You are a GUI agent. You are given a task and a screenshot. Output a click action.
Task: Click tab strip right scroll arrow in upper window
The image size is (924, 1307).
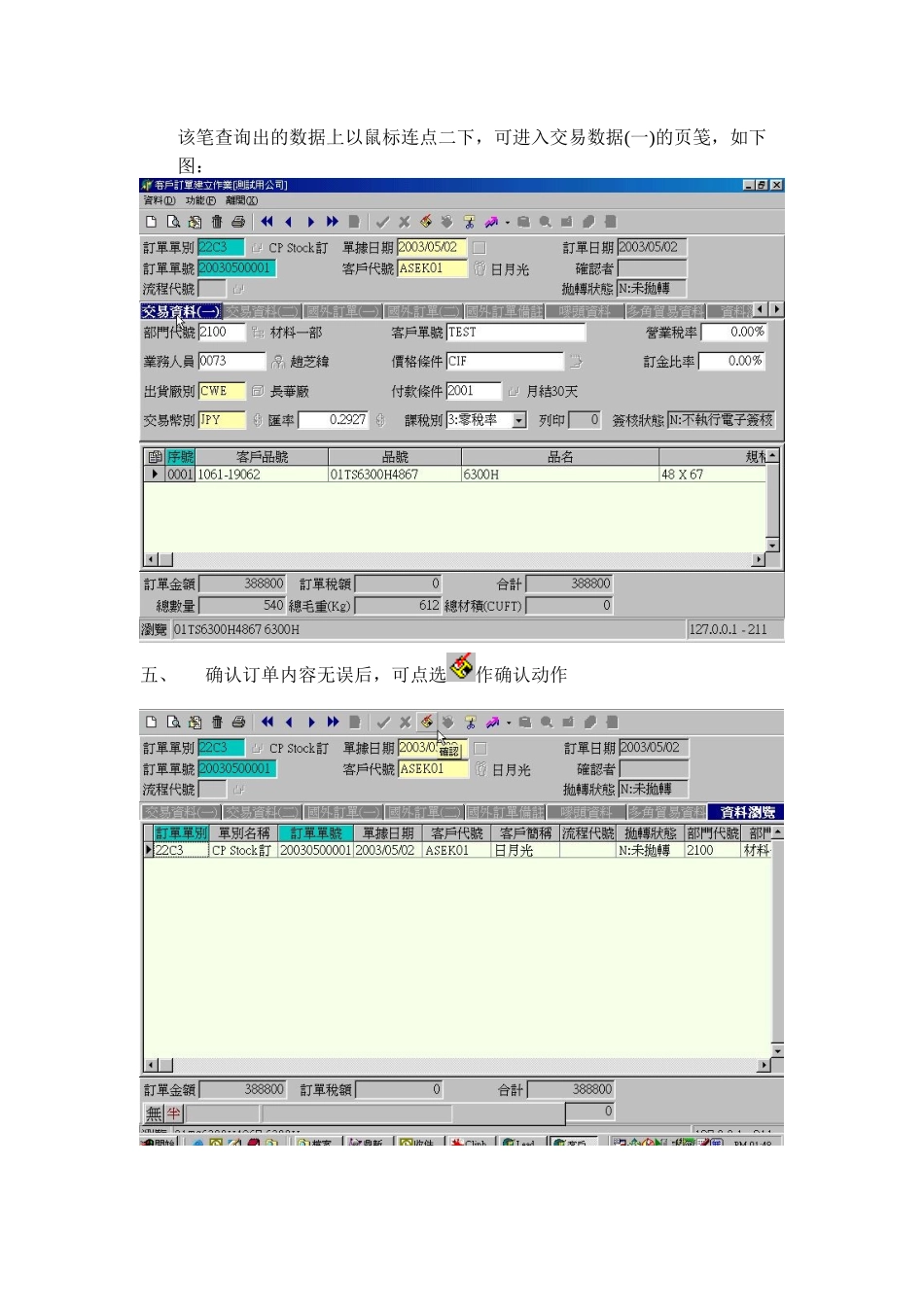pos(776,309)
